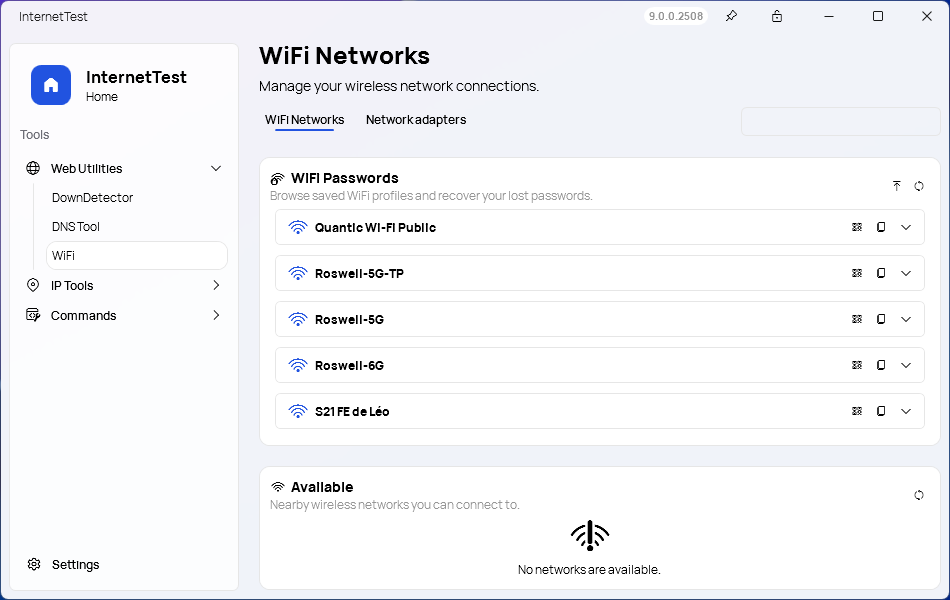Show QR code for Quantic Wi-Fi Public
The width and height of the screenshot is (950, 600).
[x=857, y=227]
